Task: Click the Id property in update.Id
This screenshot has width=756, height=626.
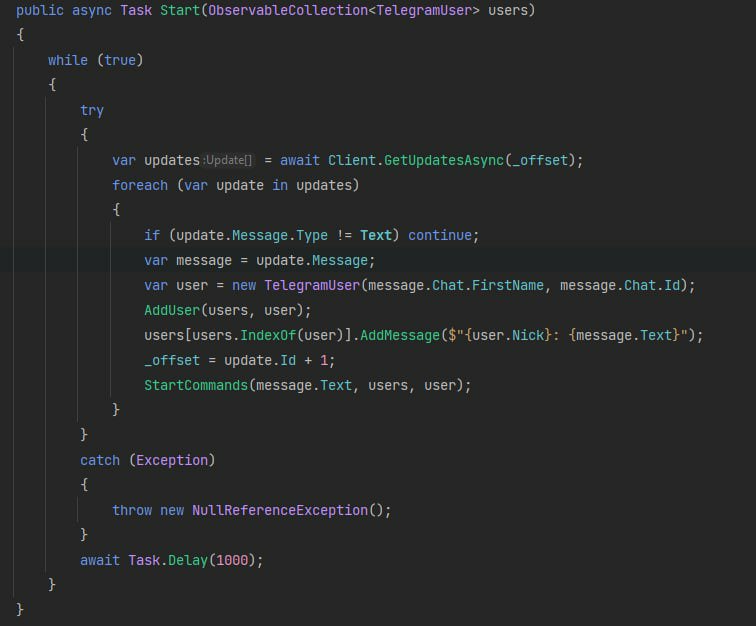Action: (288, 360)
